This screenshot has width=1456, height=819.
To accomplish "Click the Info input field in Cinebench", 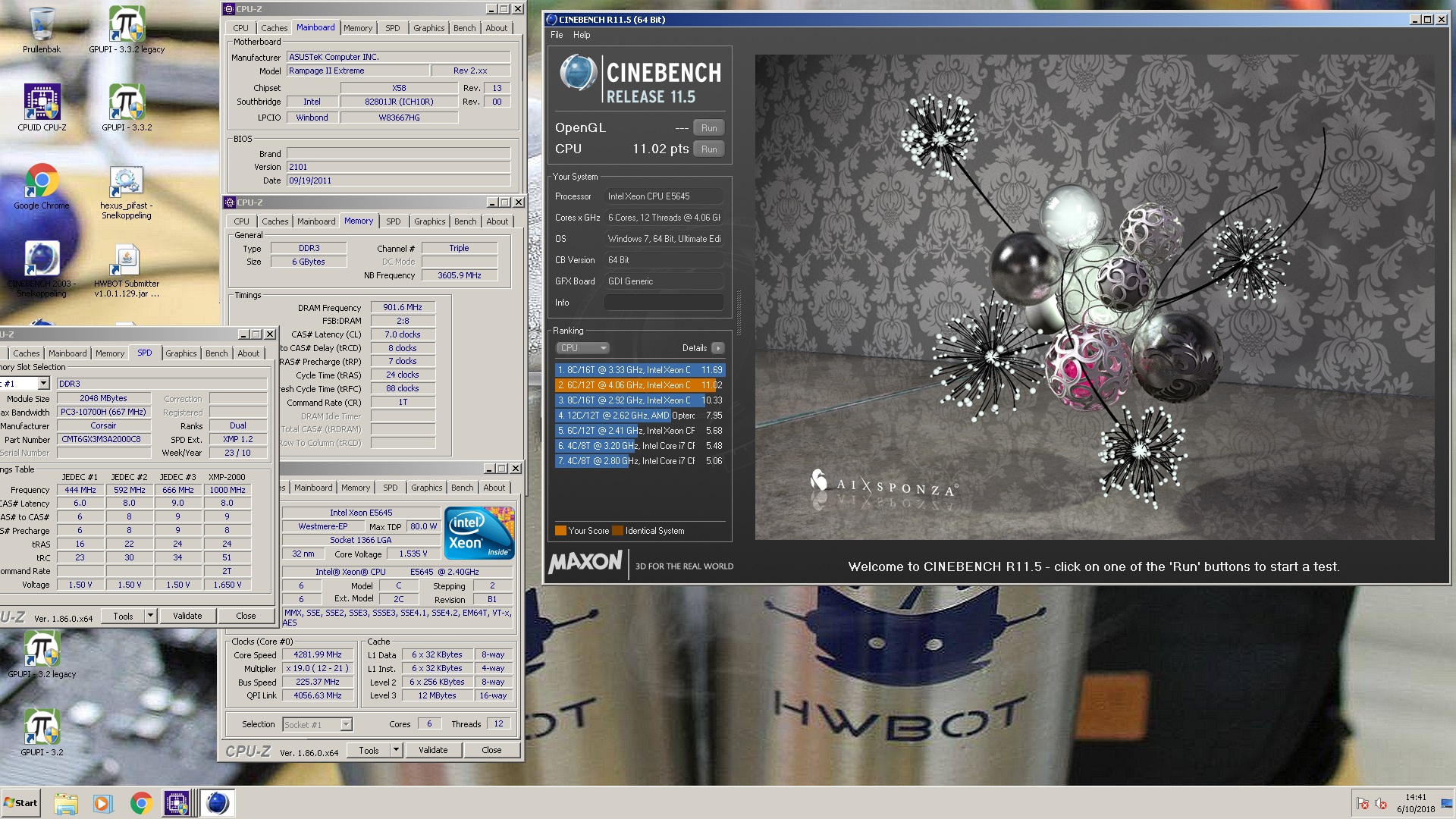I will tap(664, 303).
